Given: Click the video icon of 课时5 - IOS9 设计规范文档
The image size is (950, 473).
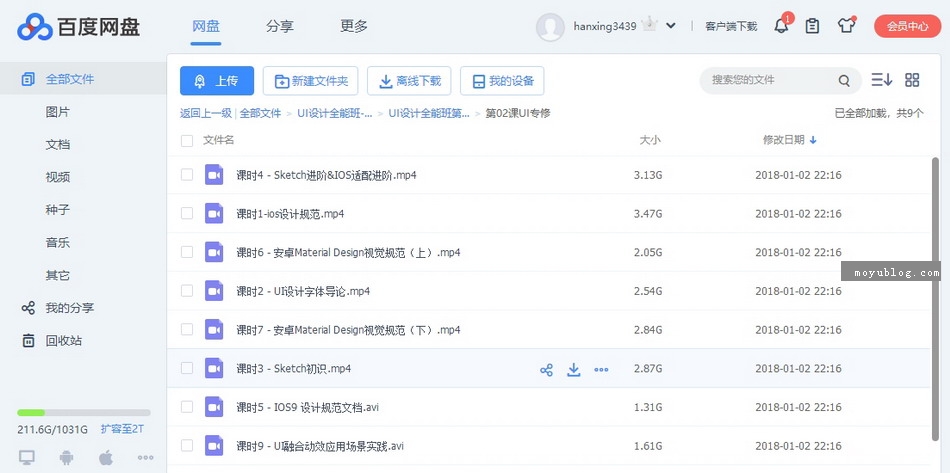Looking at the screenshot, I should 214,407.
